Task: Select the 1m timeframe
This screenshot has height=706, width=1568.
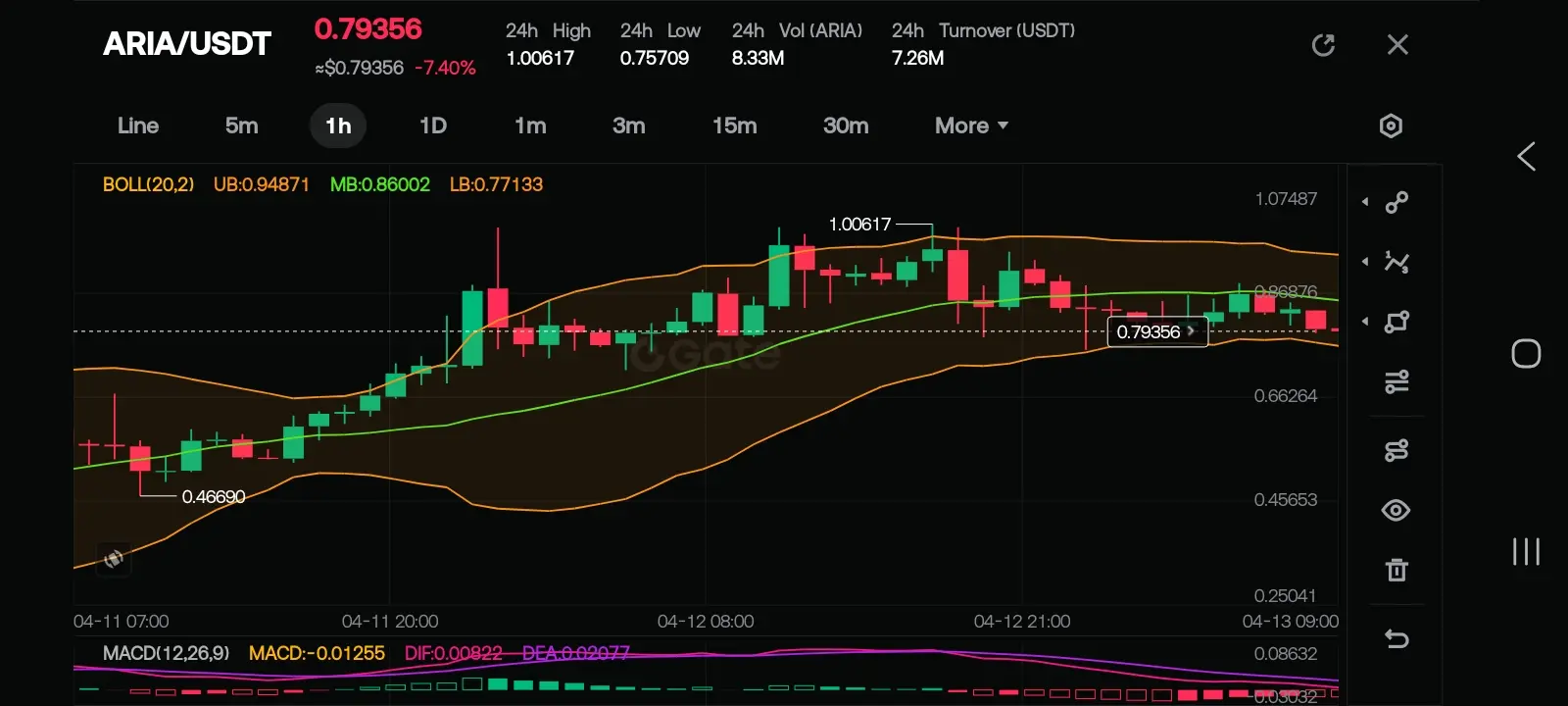Action: [530, 126]
